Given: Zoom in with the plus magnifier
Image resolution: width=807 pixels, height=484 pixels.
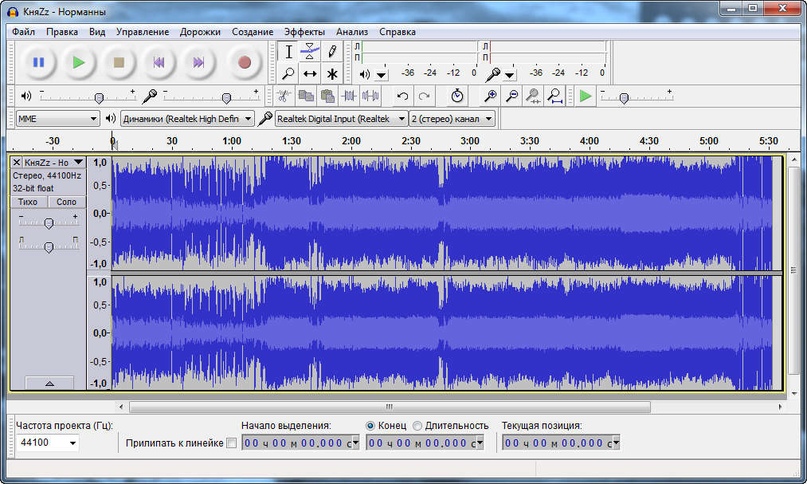Looking at the screenshot, I should pyautogui.click(x=490, y=96).
